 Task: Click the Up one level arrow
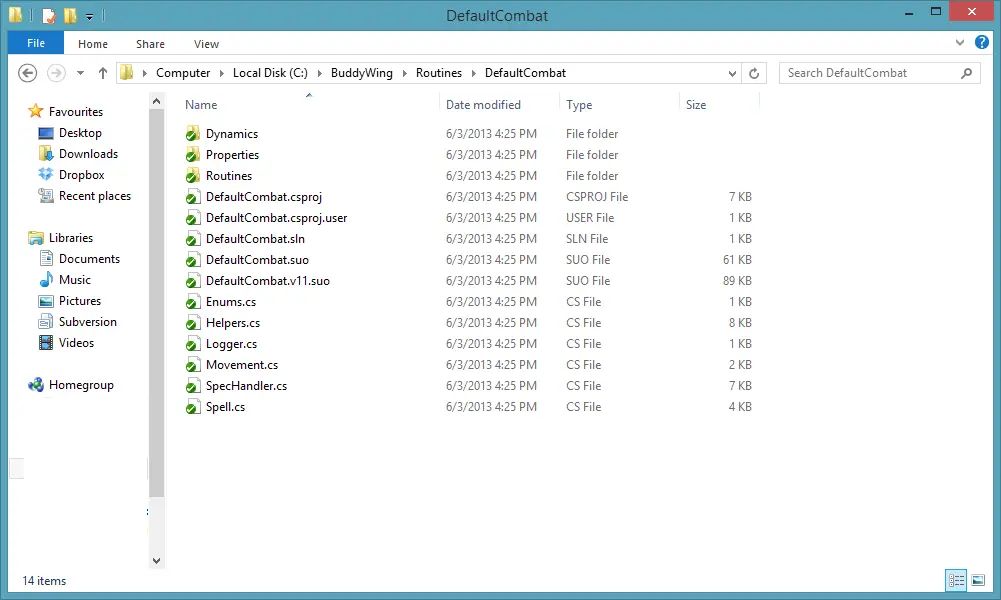102,73
